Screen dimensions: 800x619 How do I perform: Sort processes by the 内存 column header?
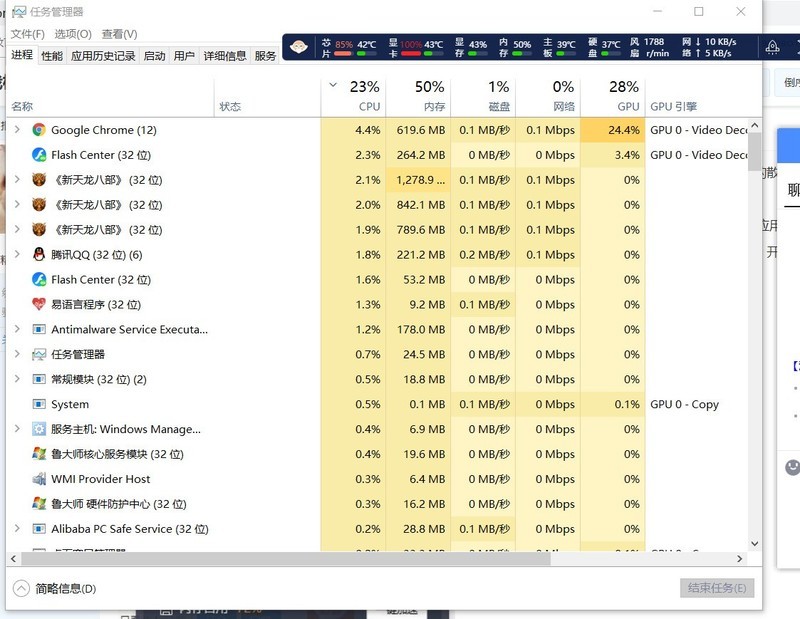tap(418, 96)
